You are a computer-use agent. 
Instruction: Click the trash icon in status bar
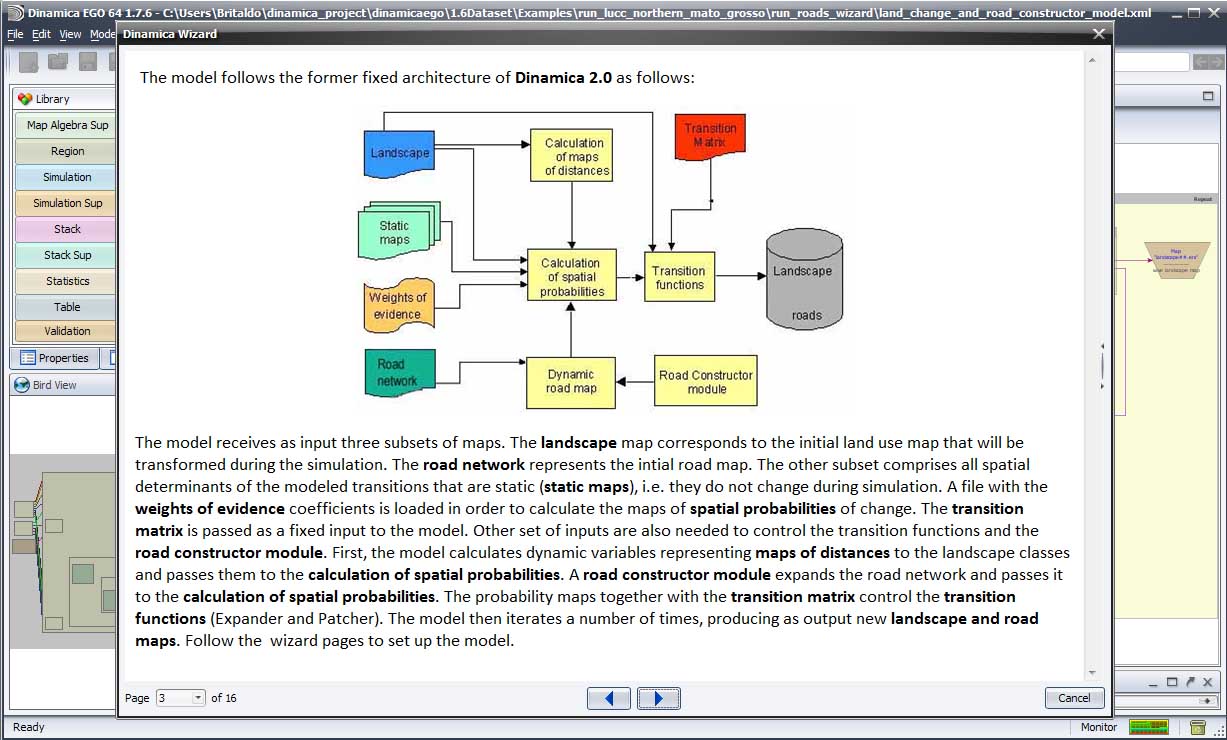coord(1198,727)
